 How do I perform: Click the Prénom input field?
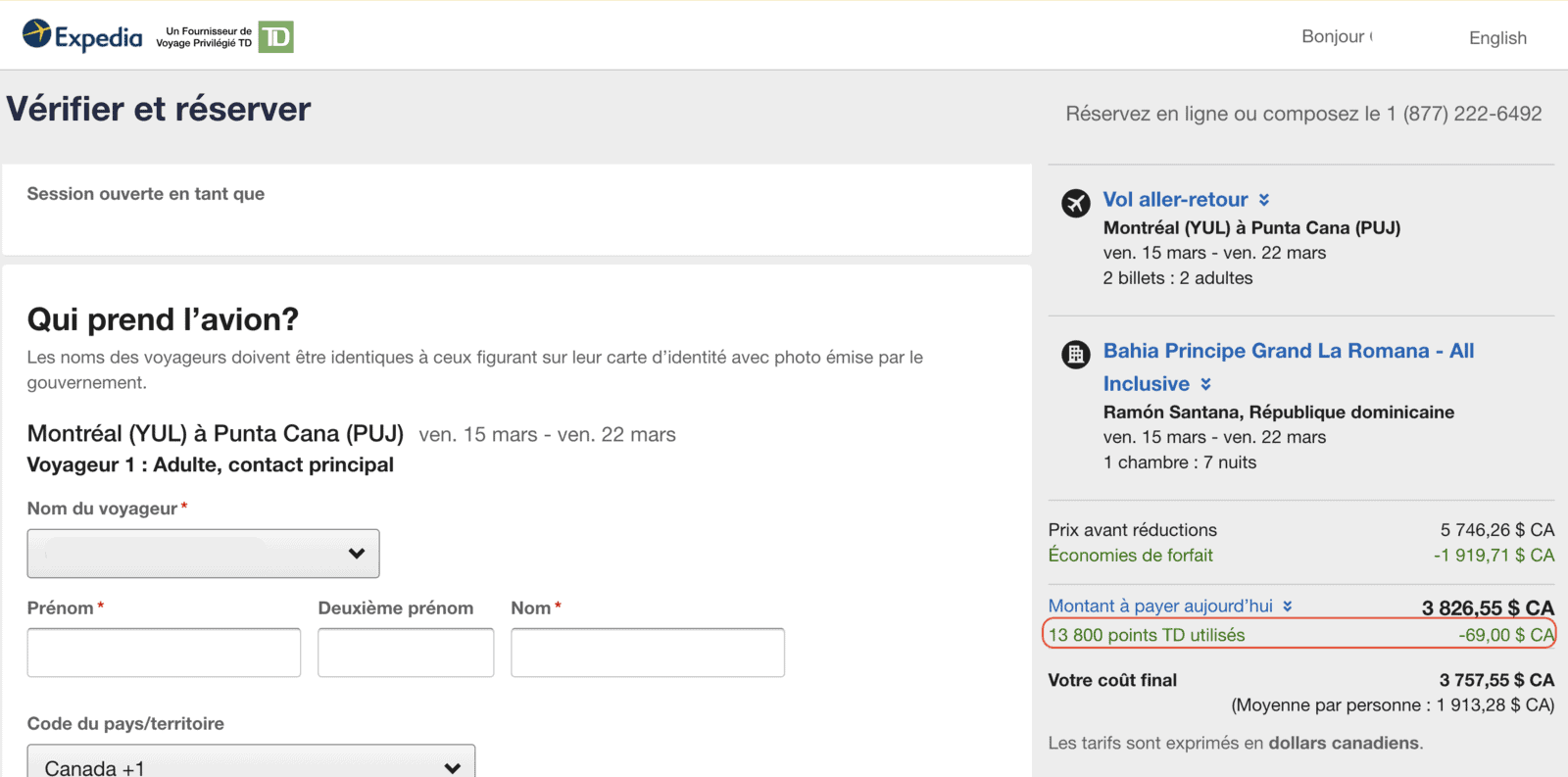(164, 653)
